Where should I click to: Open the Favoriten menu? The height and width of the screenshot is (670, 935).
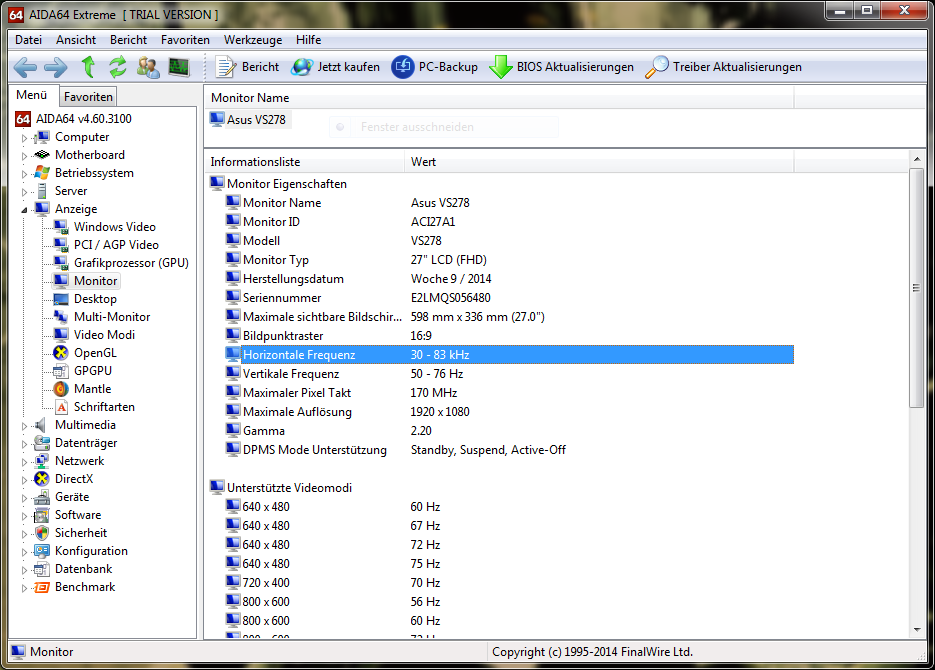pyautogui.click(x=185, y=40)
